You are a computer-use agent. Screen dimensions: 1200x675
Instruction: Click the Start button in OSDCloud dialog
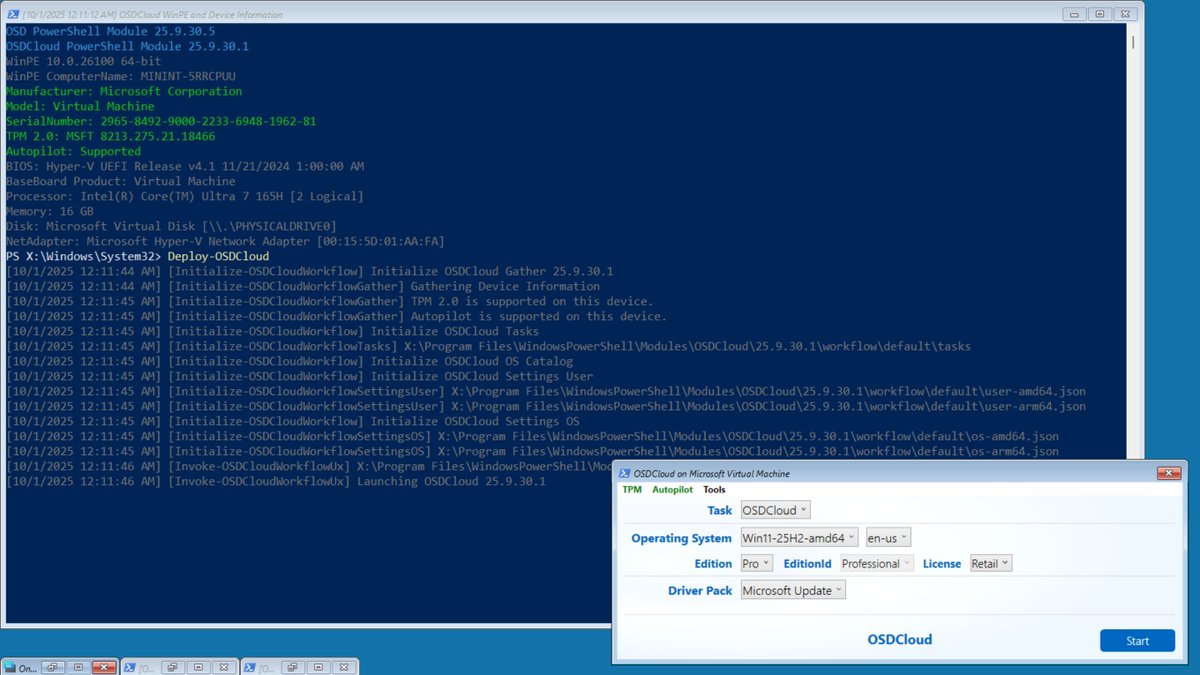coord(1138,641)
